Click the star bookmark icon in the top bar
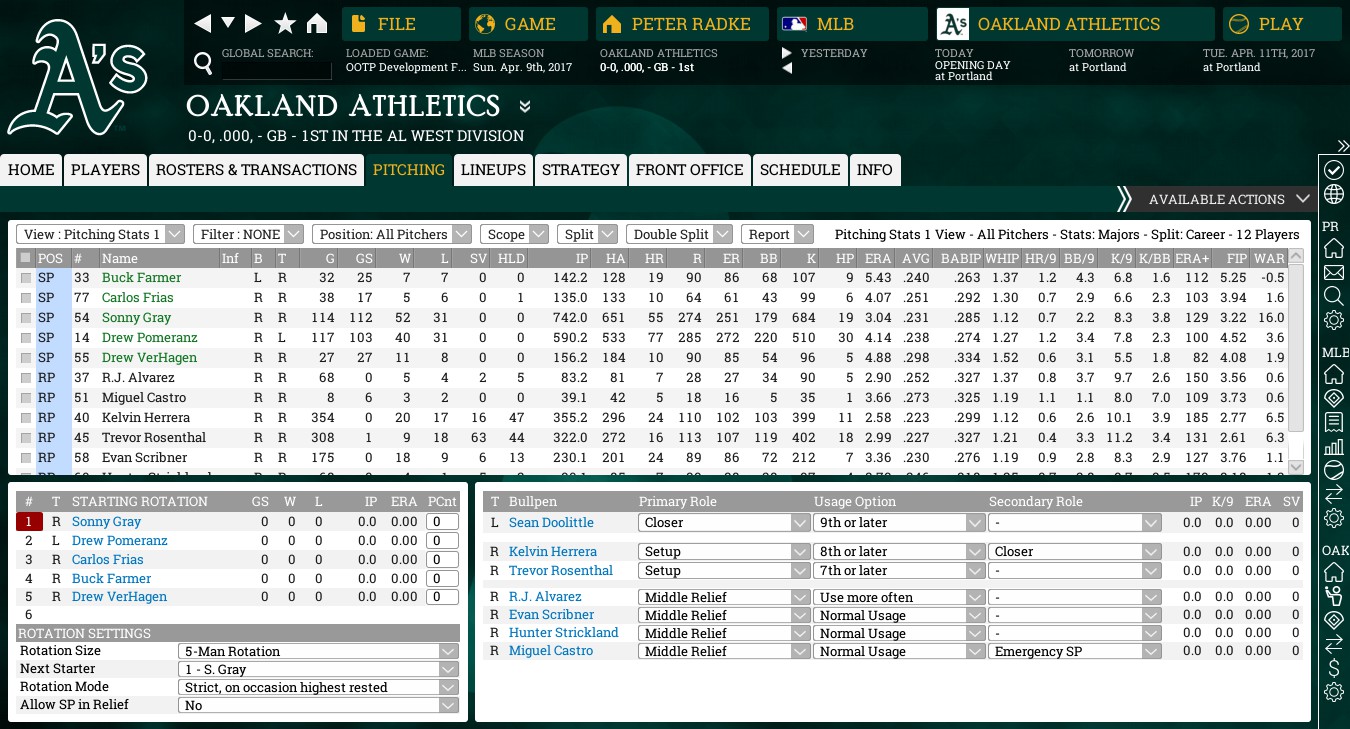This screenshot has width=1350, height=729. (286, 23)
